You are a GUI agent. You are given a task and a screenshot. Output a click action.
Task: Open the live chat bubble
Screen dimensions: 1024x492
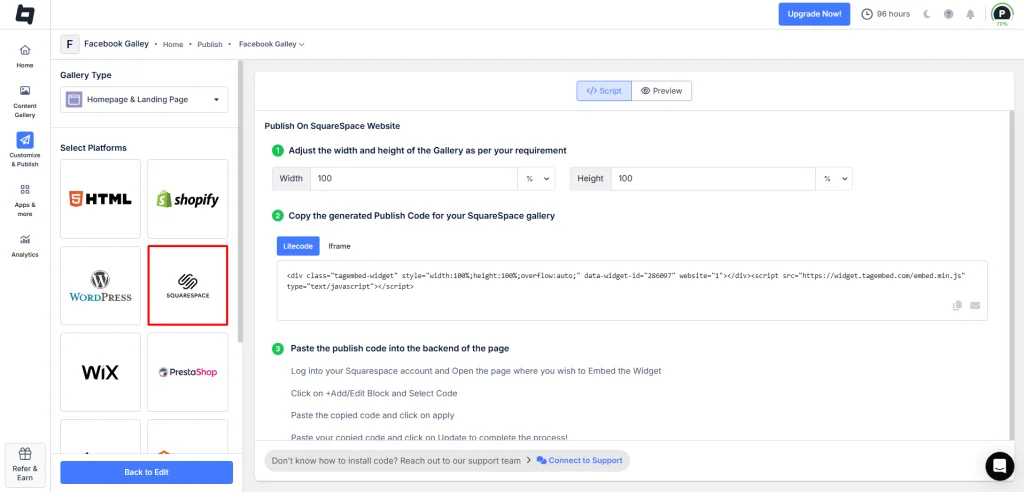tap(999, 466)
